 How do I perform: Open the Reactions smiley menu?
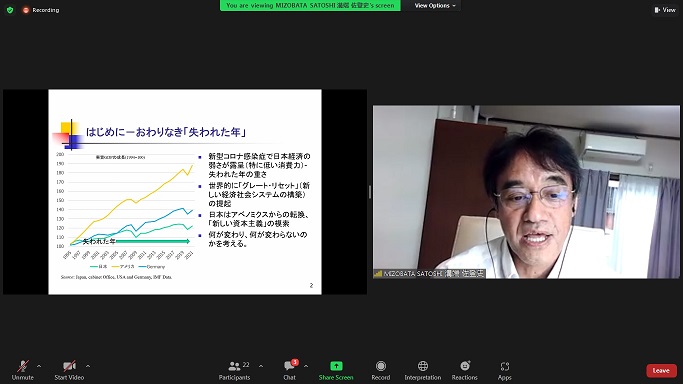click(464, 370)
